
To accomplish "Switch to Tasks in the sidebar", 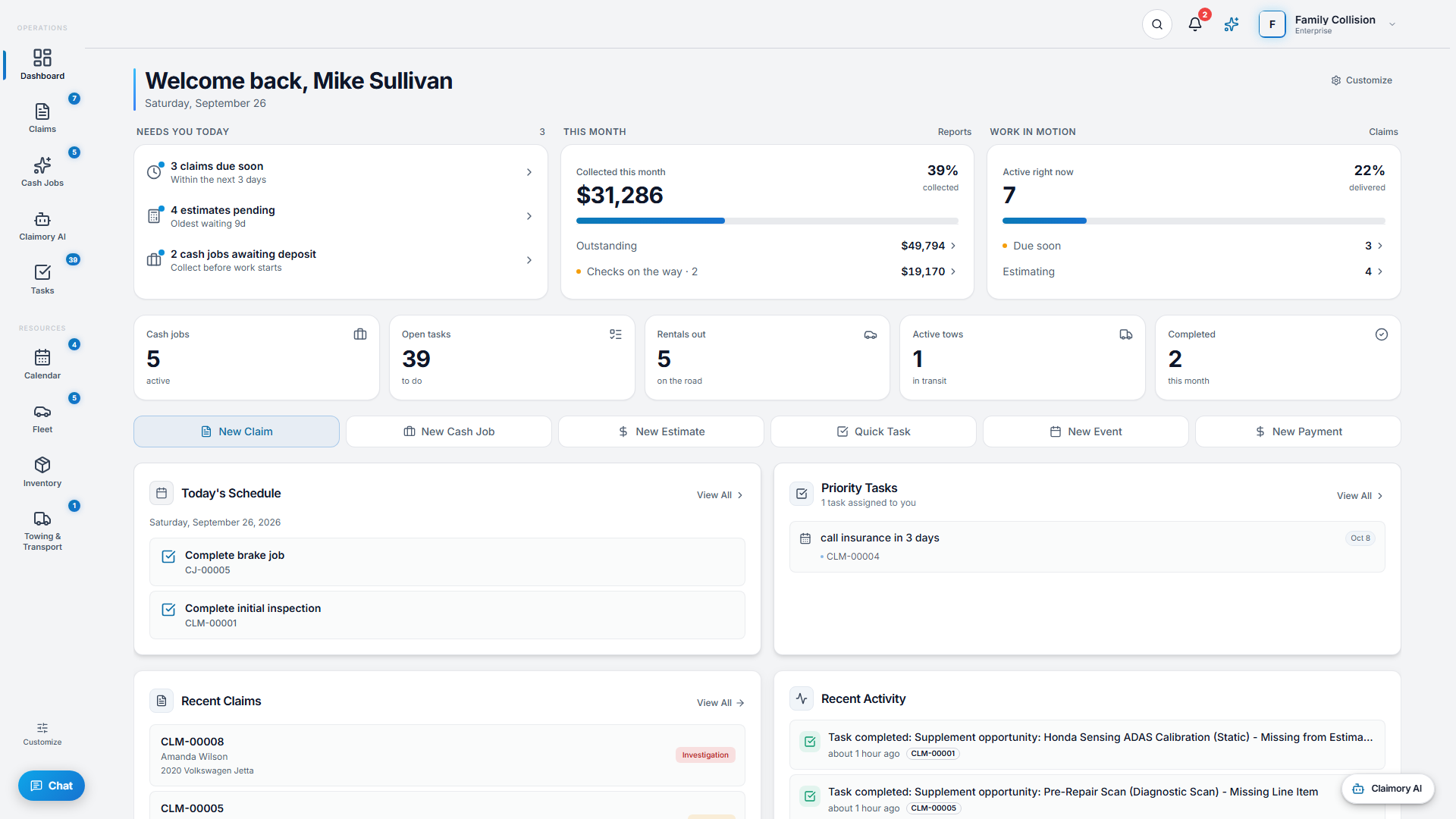I will [42, 280].
